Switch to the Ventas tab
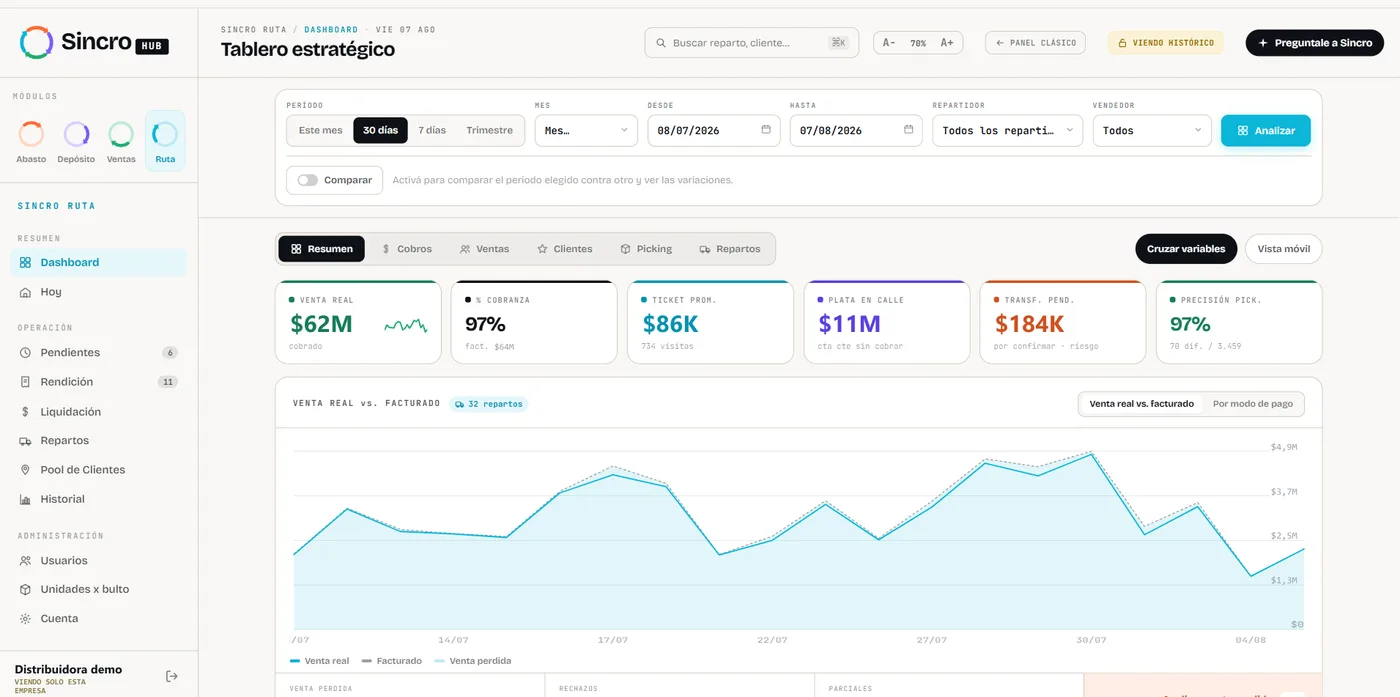This screenshot has width=1400, height=697. tap(484, 249)
